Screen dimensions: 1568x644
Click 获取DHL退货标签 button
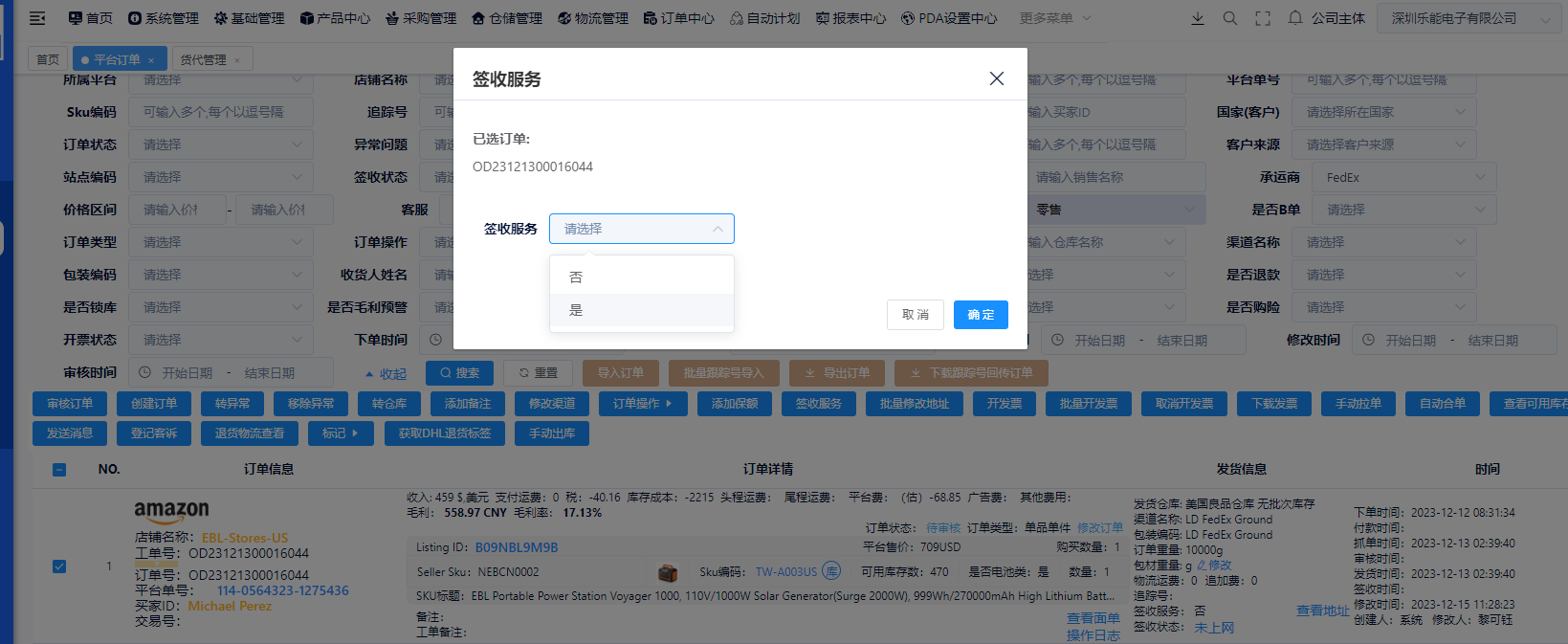click(x=445, y=433)
